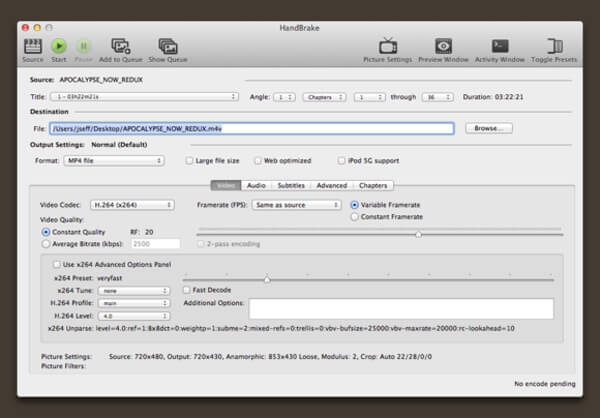
Task: Open the Video Codec dropdown
Action: (x=130, y=205)
